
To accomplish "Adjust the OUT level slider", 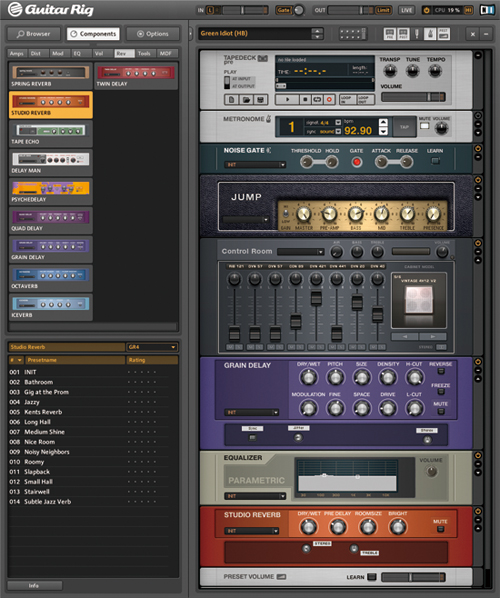I will pos(350,10).
